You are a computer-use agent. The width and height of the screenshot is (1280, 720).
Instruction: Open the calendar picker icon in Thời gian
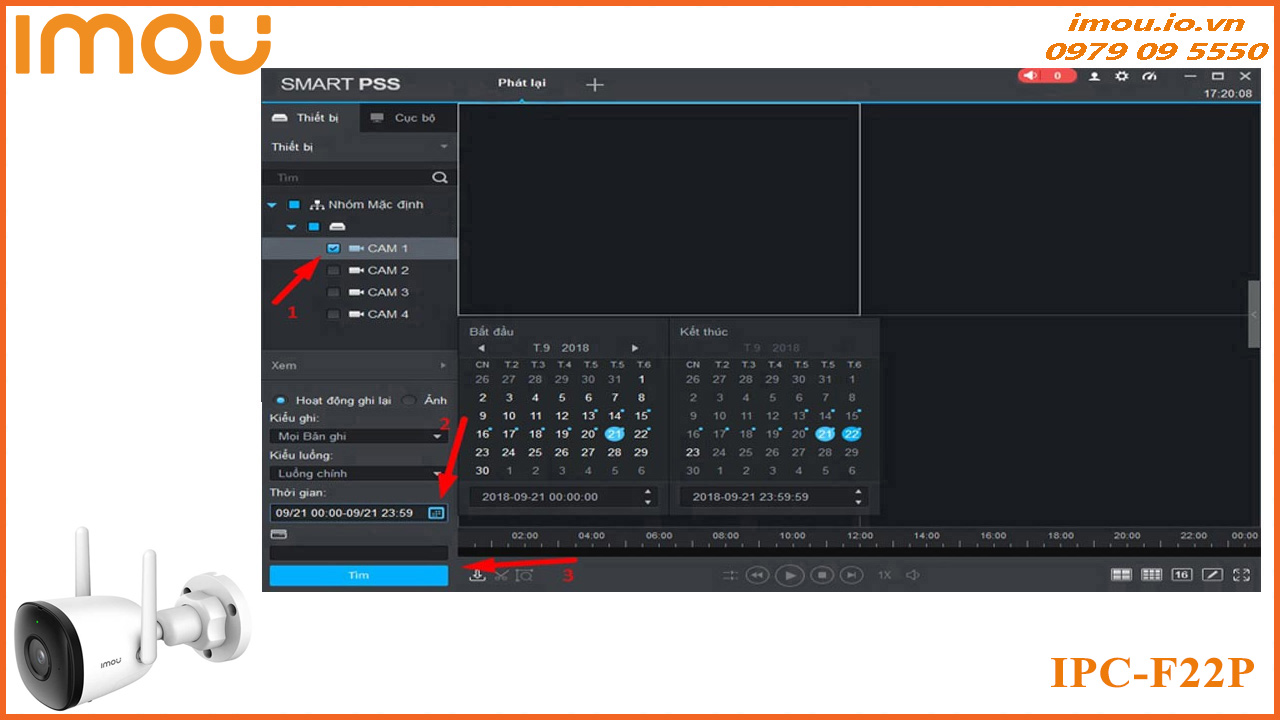coord(435,513)
